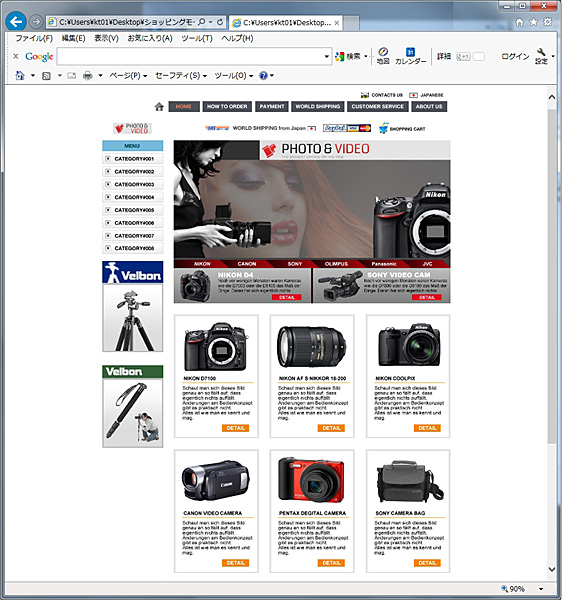The width and height of the screenshot is (562, 600).
Task: Open the zoom level 90% dropdown arrow
Action: click(x=541, y=589)
